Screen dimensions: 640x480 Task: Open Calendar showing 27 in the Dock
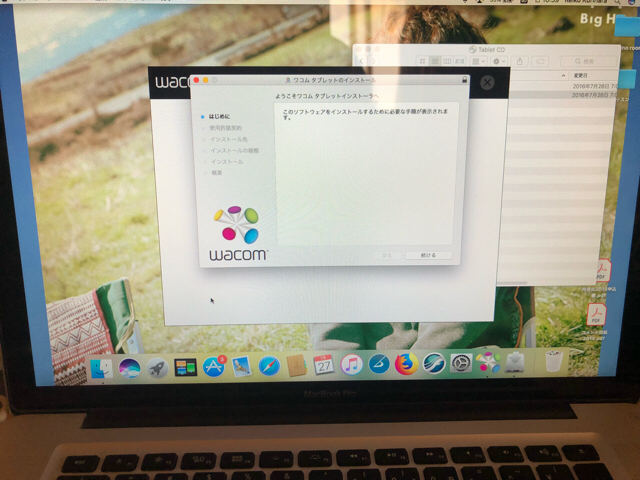324,364
